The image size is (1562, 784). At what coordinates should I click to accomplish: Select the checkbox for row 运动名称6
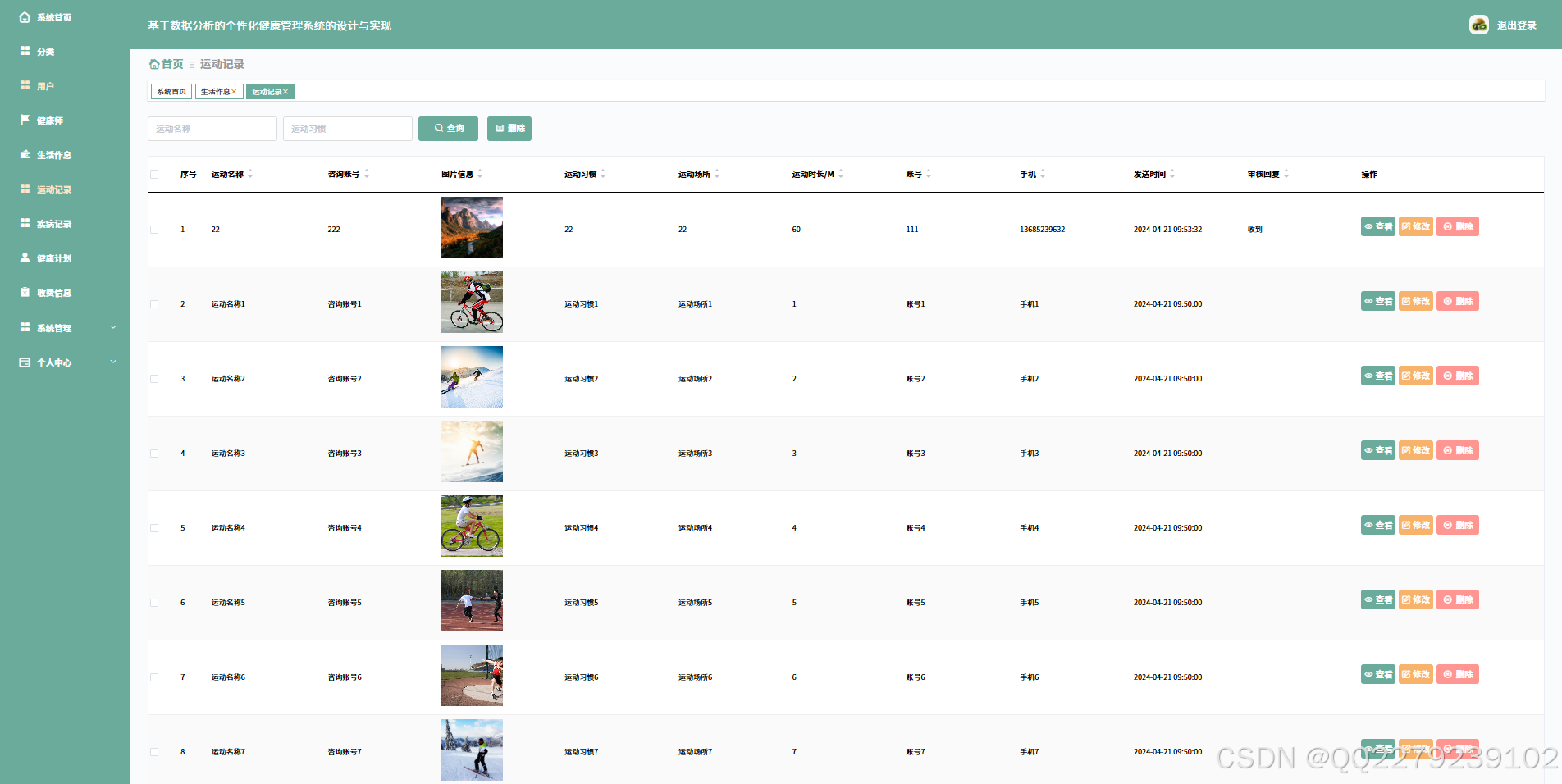[154, 677]
